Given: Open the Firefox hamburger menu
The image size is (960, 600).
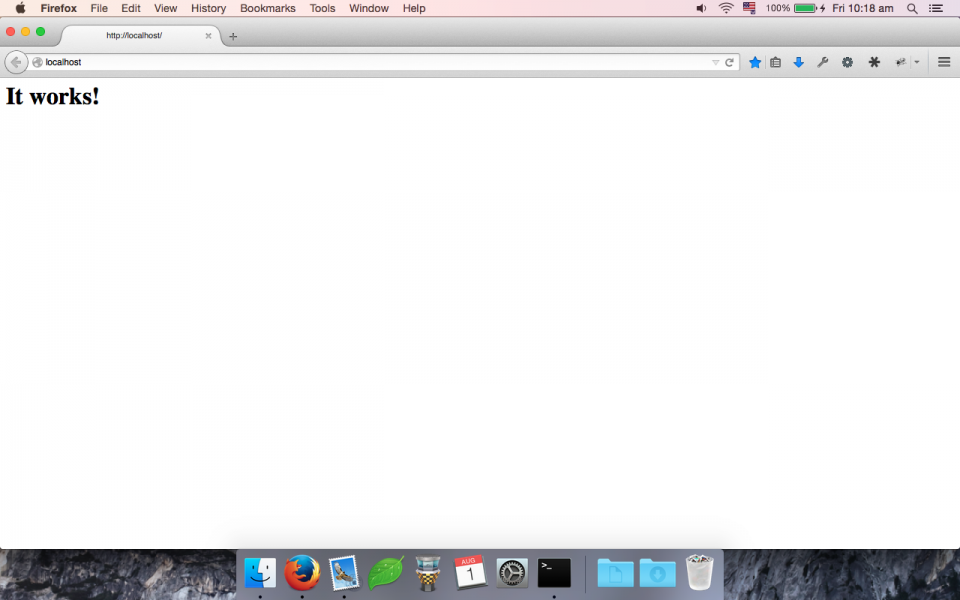Looking at the screenshot, I should tap(944, 62).
